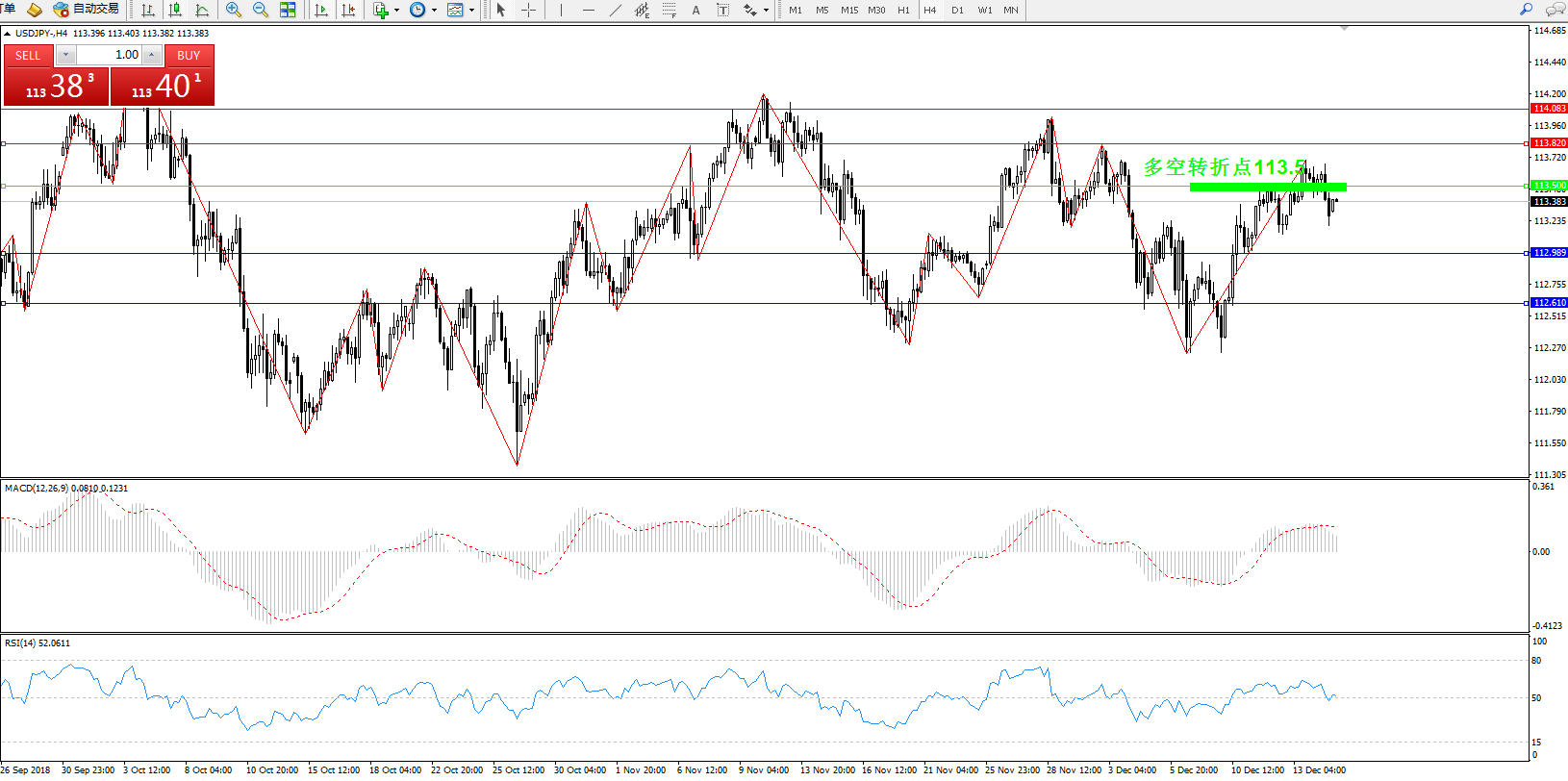Screen dimensions: 1568x781
Task: Click the green 113.500 price level marker
Action: click(x=1549, y=186)
